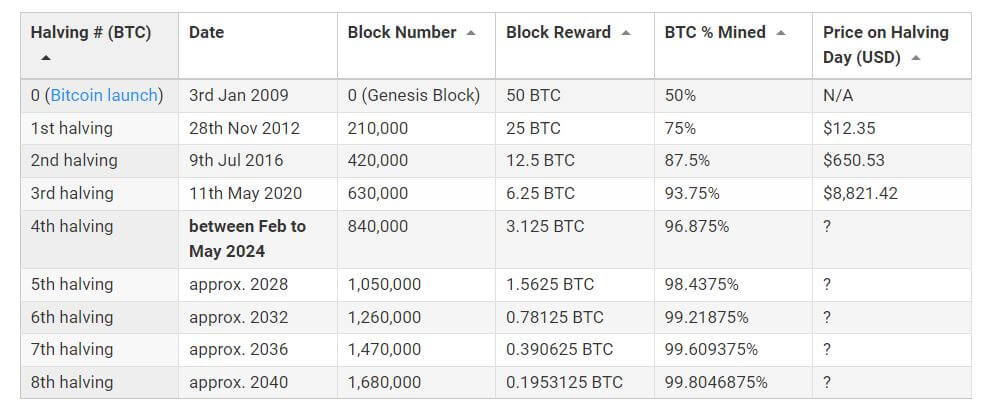This screenshot has width=993, height=412.
Task: Click the 1,050,000 block number cell
Action: tap(384, 285)
